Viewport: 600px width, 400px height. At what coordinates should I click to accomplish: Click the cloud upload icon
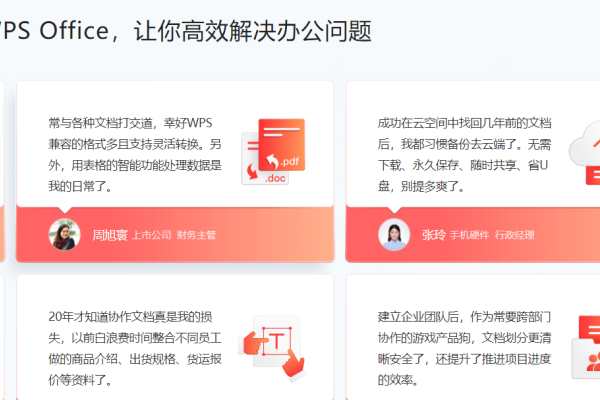tap(584, 153)
